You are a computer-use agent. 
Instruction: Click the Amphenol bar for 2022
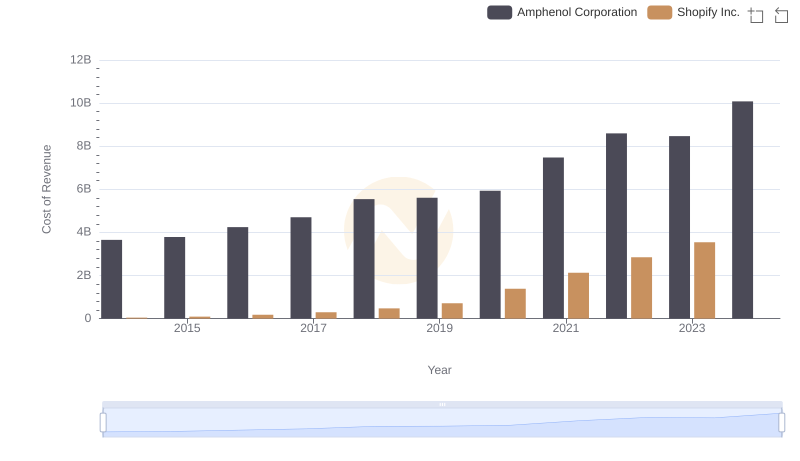616,226
